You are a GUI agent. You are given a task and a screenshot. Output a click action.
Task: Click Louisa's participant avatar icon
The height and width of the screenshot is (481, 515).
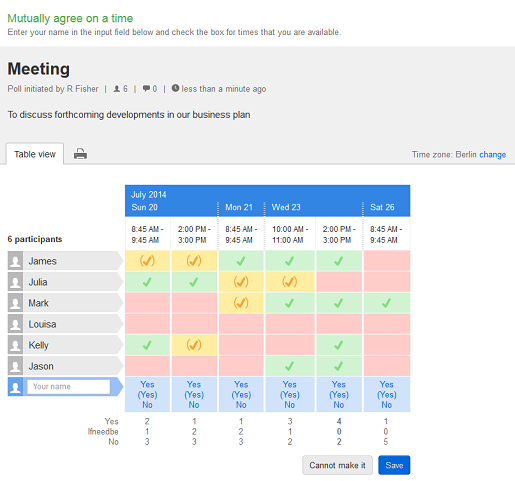15,324
